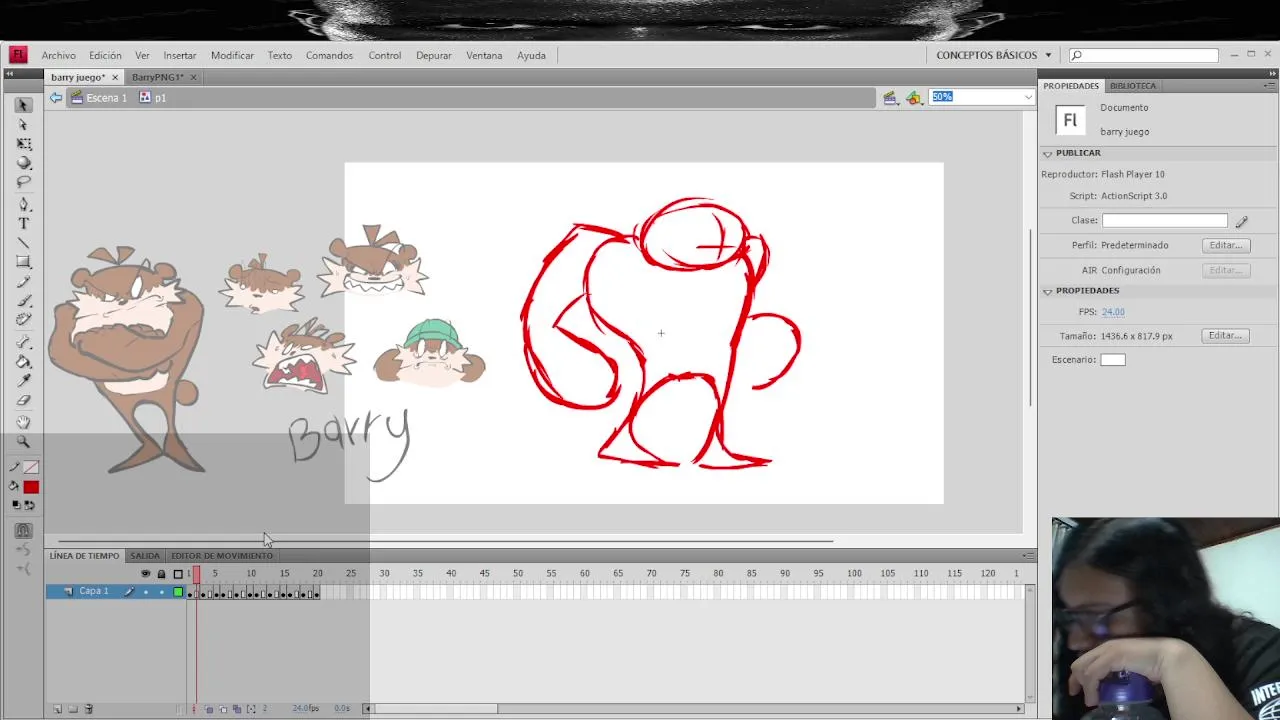
Task: Toggle the lock dot for Capa 1
Action: [x=162, y=592]
